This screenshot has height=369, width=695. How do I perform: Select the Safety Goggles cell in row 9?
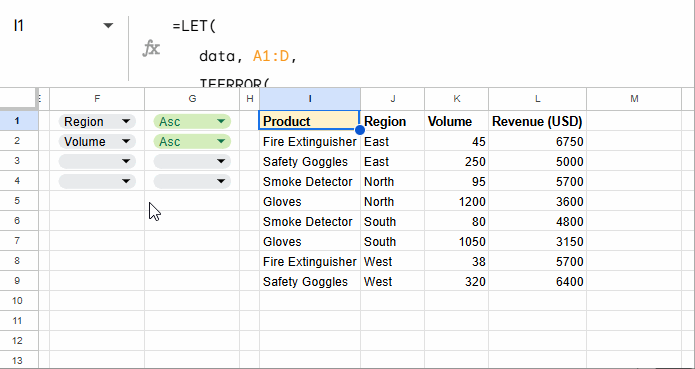pyautogui.click(x=310, y=281)
